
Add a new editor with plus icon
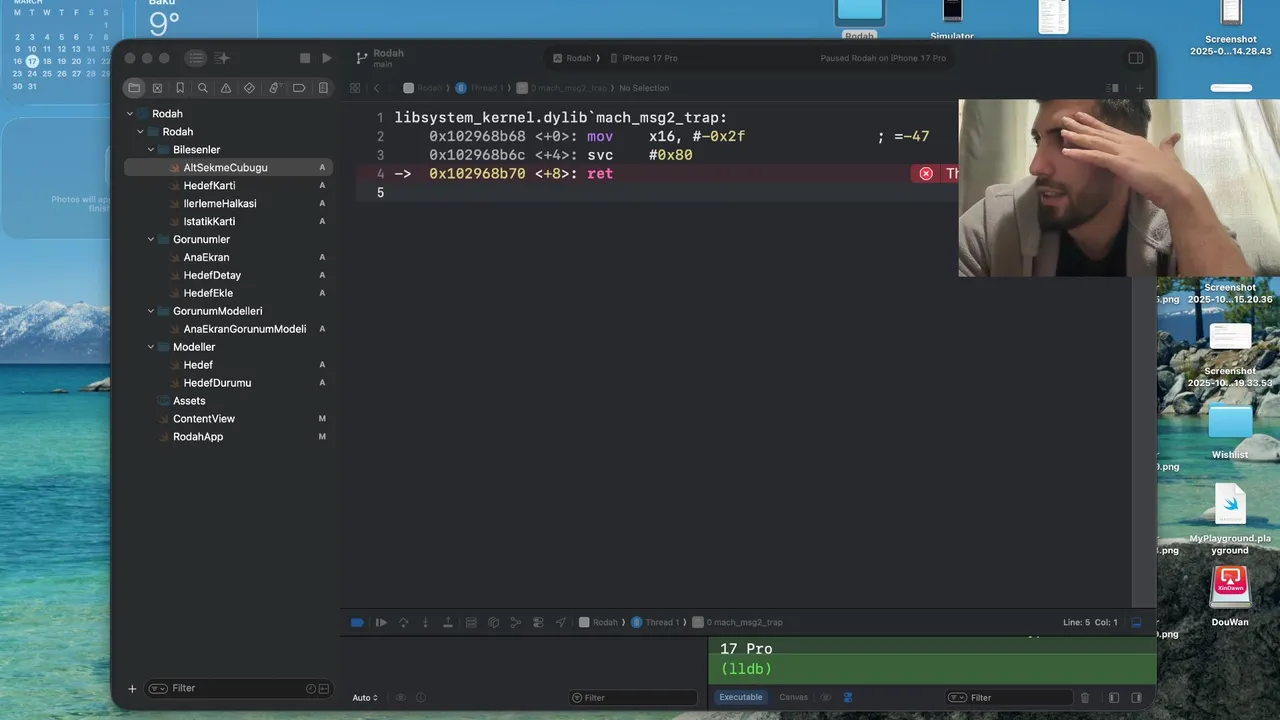click(x=1139, y=88)
